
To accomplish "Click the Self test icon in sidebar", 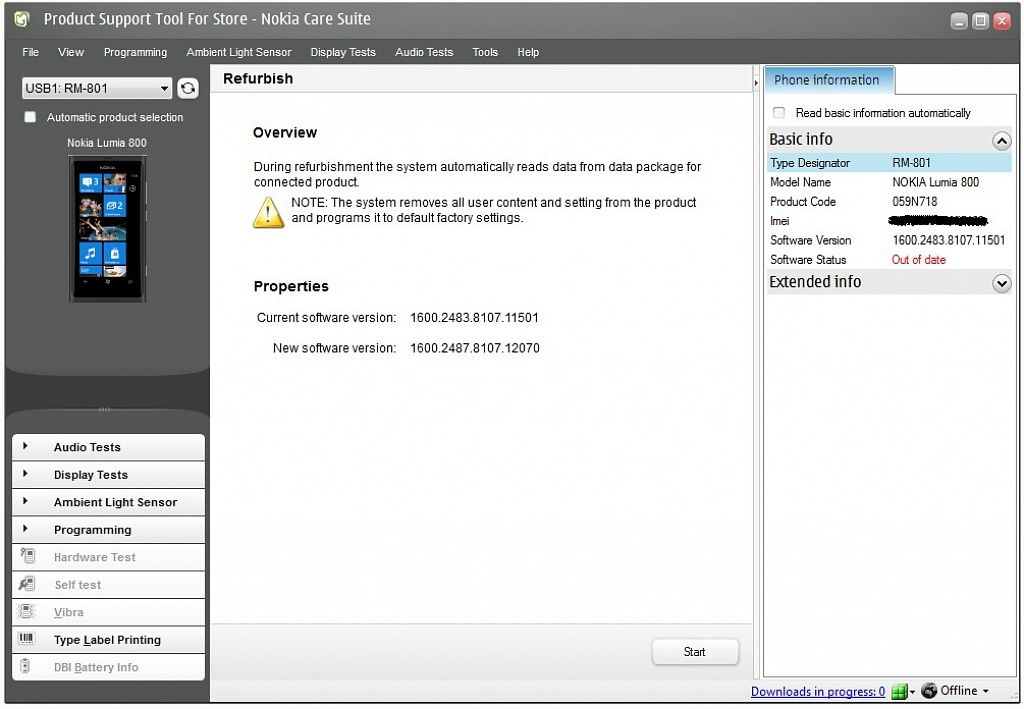I will (27, 584).
